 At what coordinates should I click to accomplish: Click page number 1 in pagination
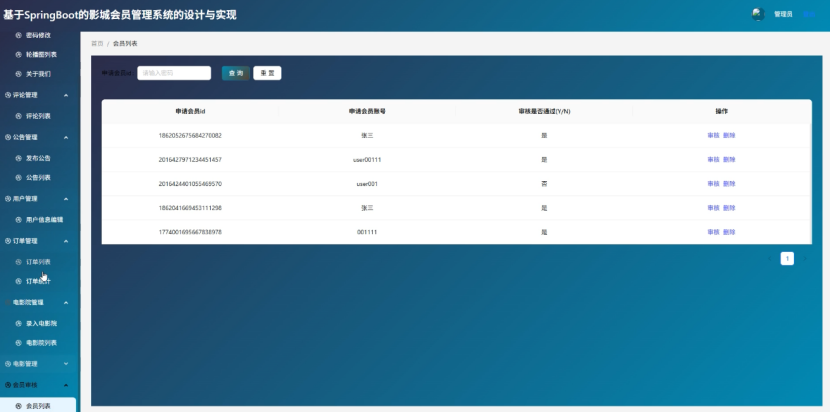(x=787, y=258)
